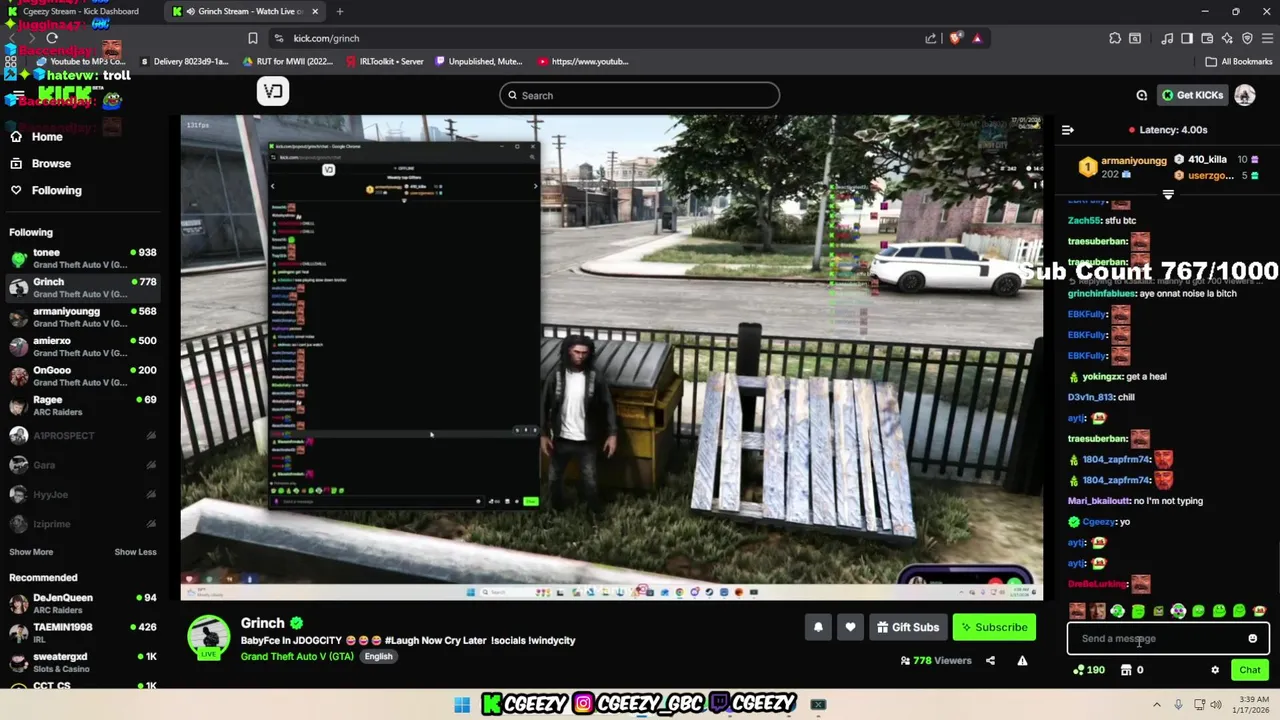Open IRLToolkit Server bookmark
This screenshot has height=720, width=1280.
[x=384, y=61]
